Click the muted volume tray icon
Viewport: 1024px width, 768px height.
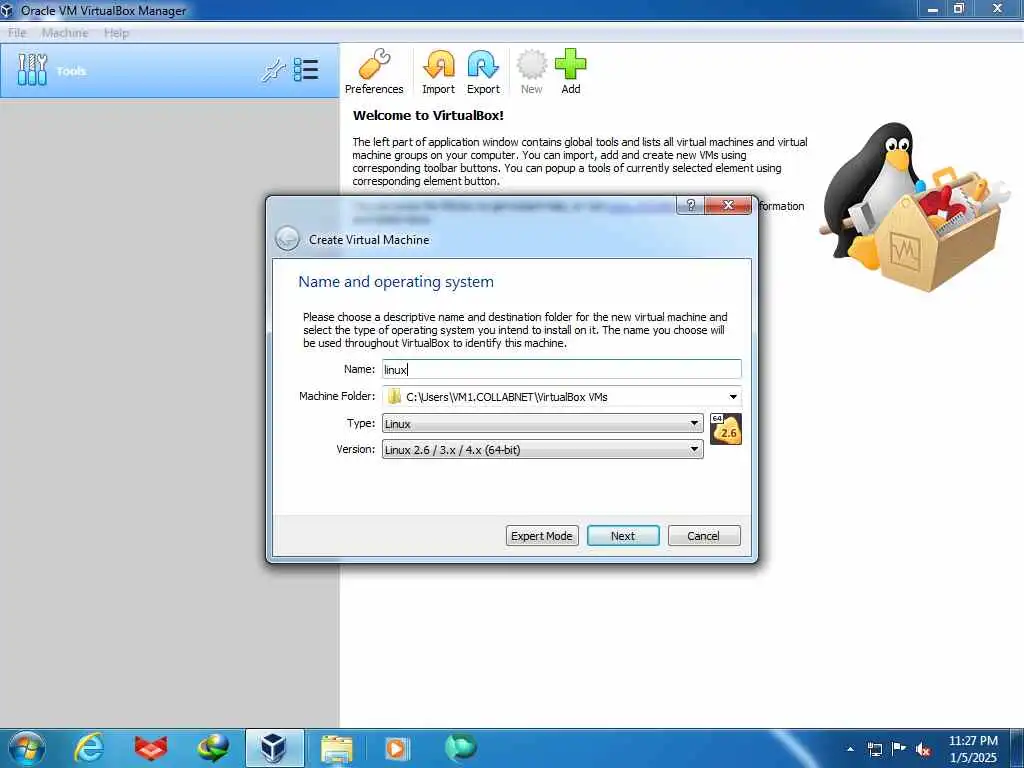click(923, 750)
